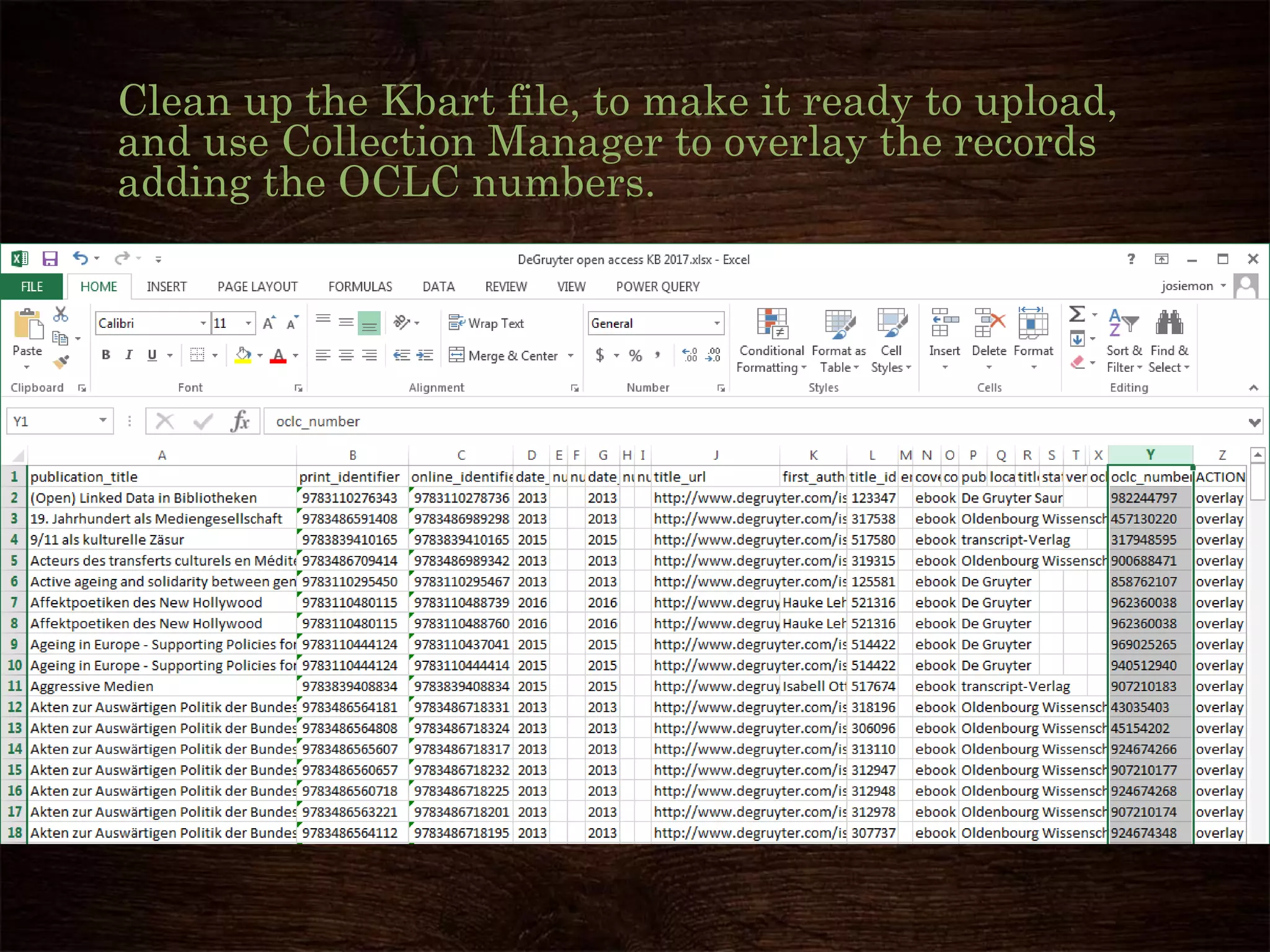Click the Paste clipboard icon
Viewport: 1270px width, 952px height.
point(27,325)
